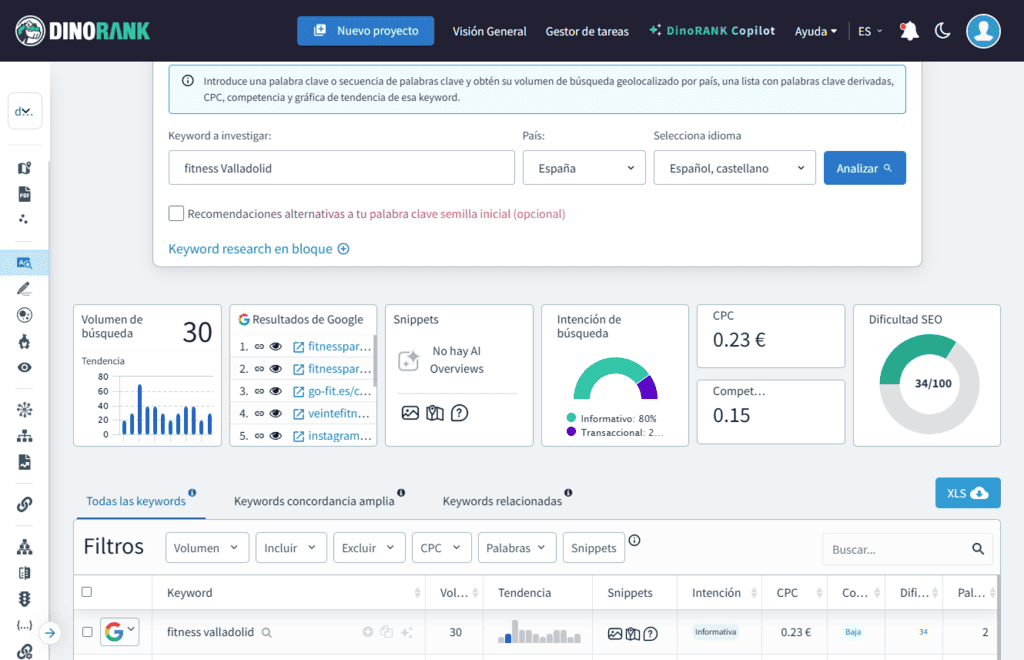Click the eye icon for Google result 3

(x=275, y=391)
